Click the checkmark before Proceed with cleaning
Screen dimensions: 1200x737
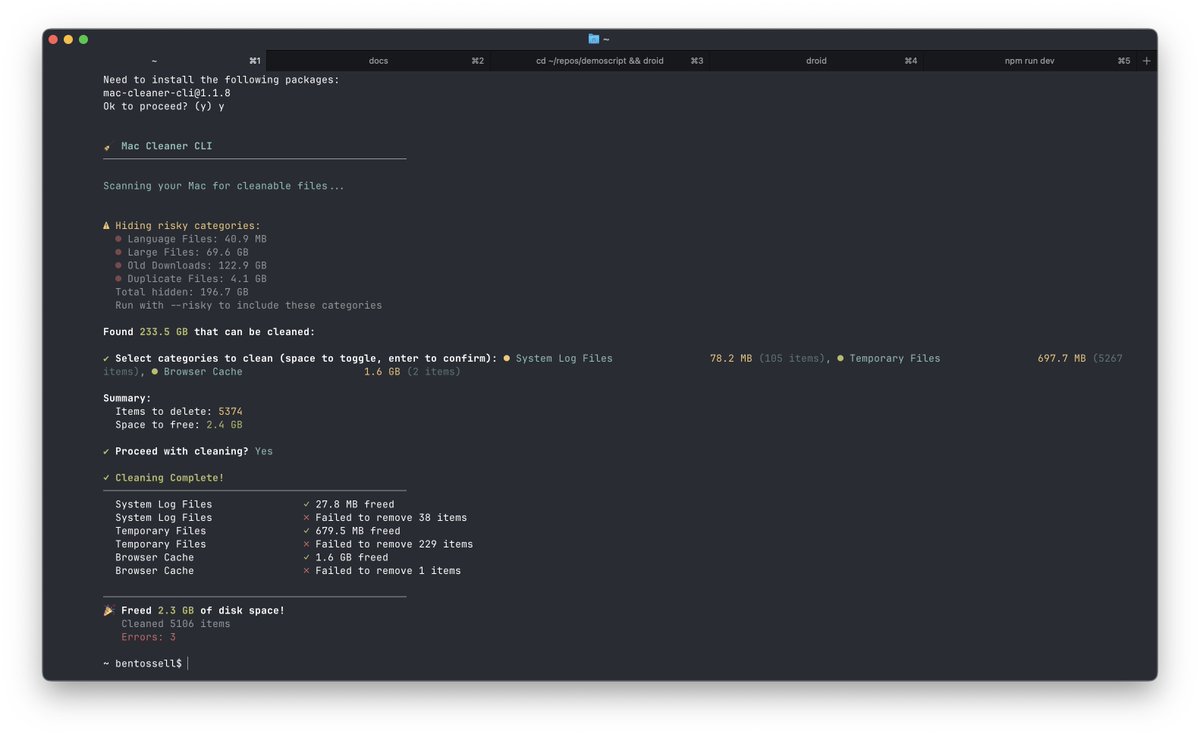(x=107, y=451)
